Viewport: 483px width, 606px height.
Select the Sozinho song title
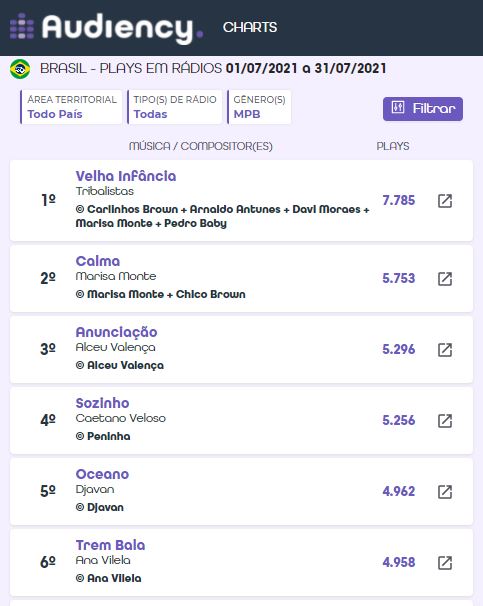coord(102,403)
